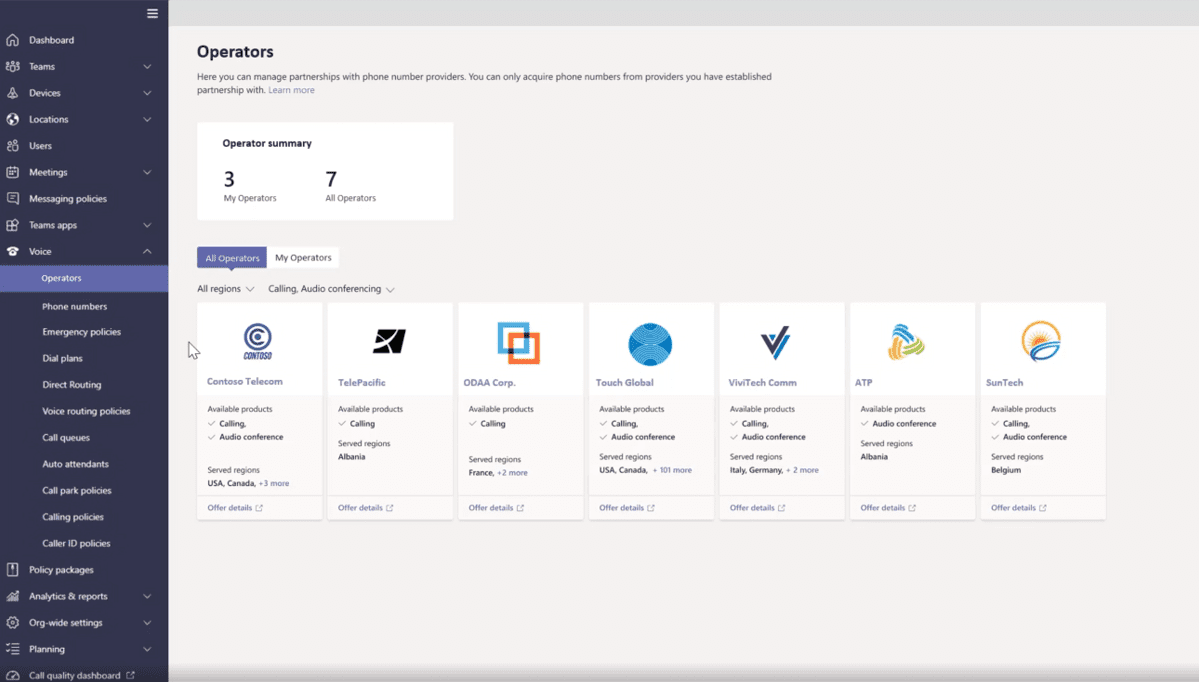
Task: Click the Teams icon in the sidebar
Action: click(x=12, y=67)
